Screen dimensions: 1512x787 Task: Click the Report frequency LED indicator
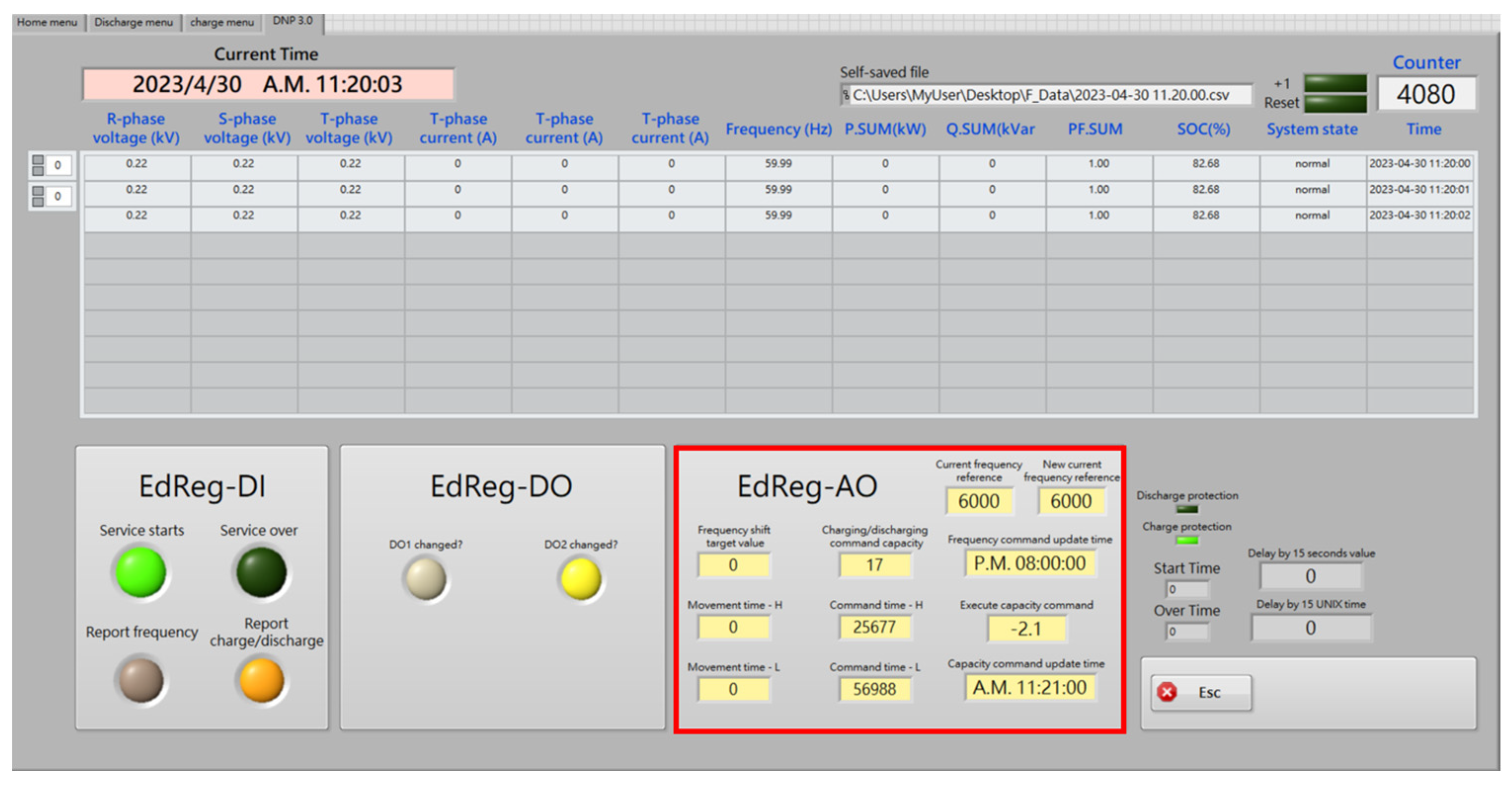(x=141, y=680)
